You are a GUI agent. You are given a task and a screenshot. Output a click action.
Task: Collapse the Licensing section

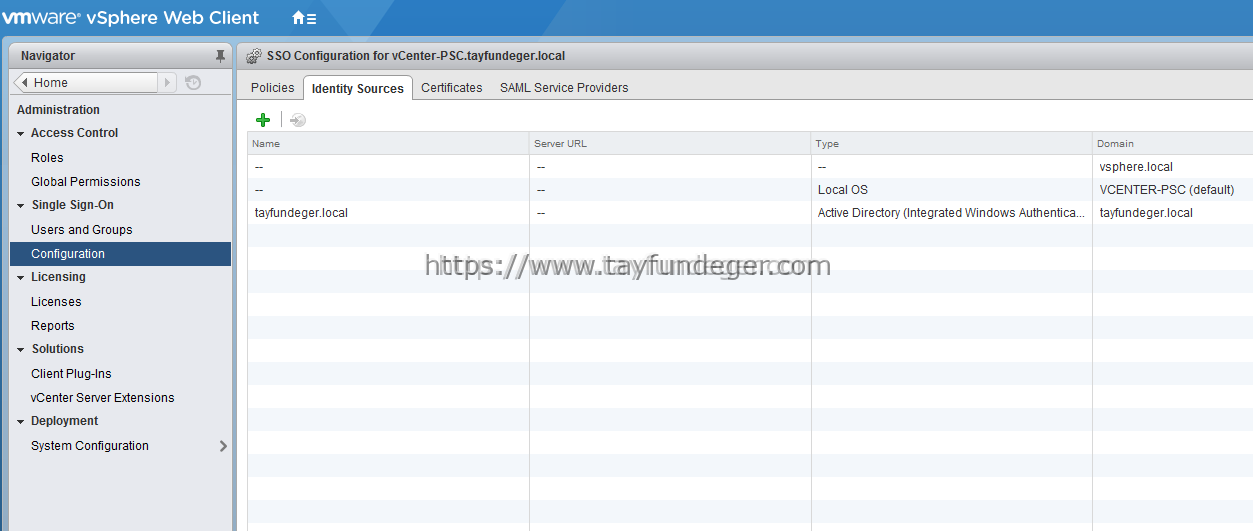pyautogui.click(x=21, y=278)
